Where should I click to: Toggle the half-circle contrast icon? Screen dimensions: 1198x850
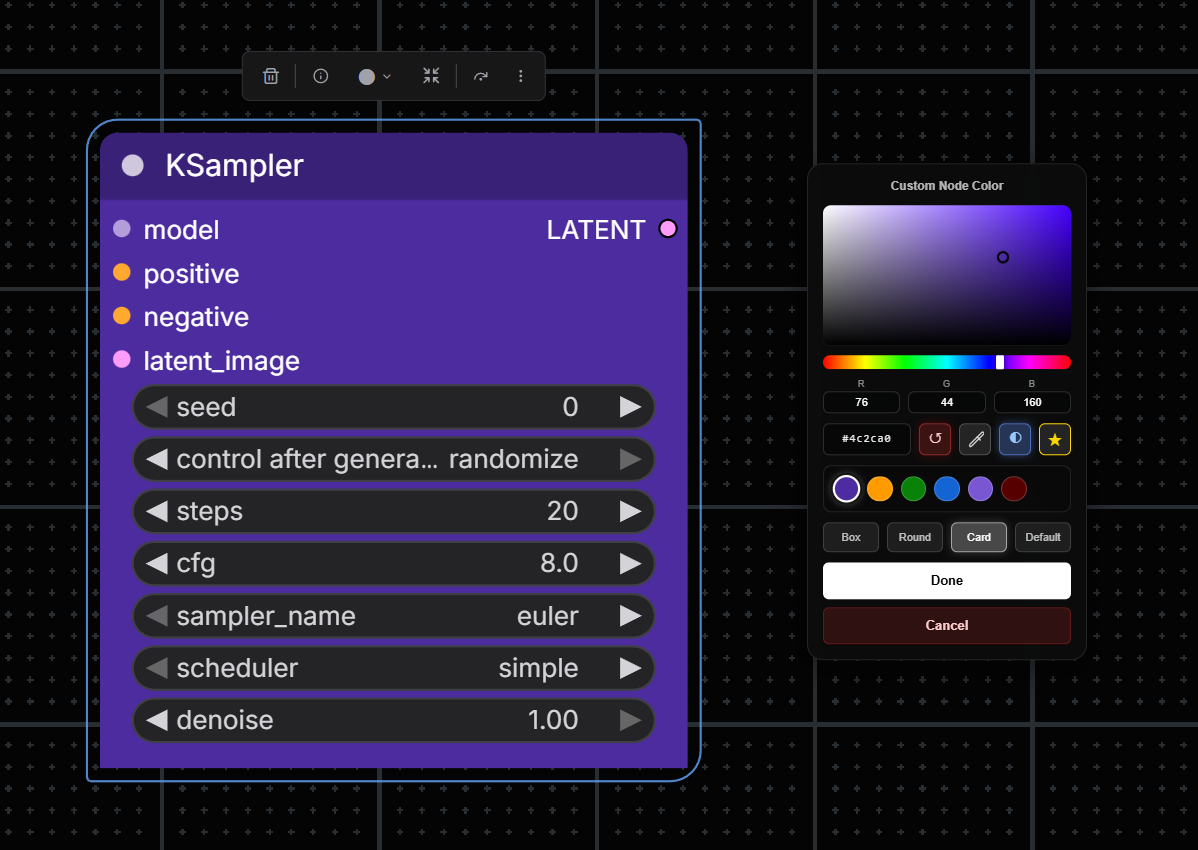1015,439
